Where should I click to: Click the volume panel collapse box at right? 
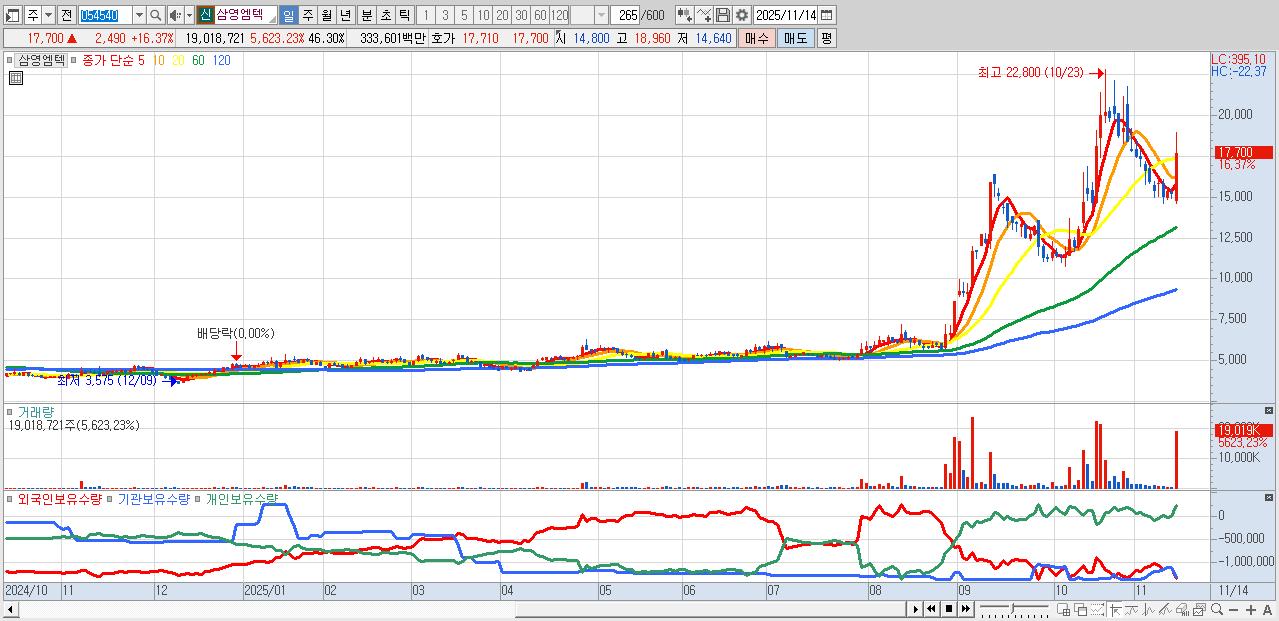click(x=1270, y=411)
